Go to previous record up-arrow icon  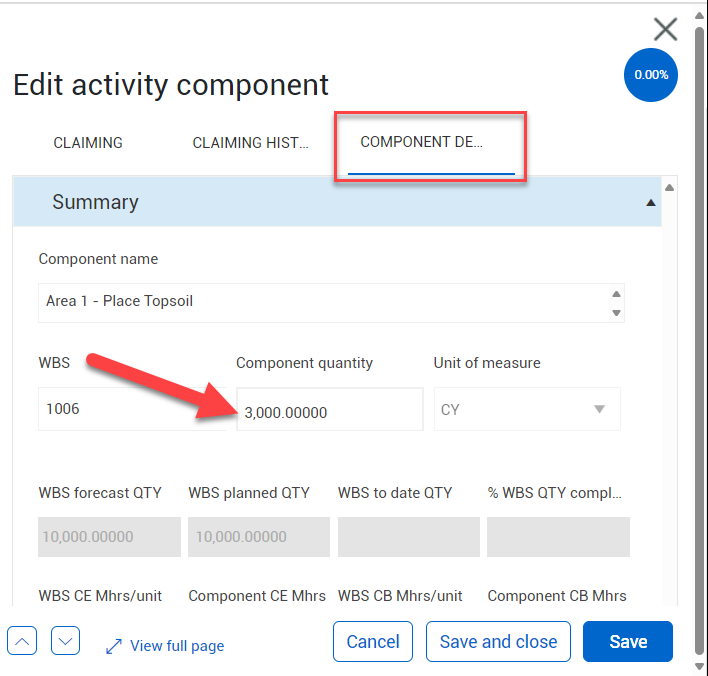(22, 641)
